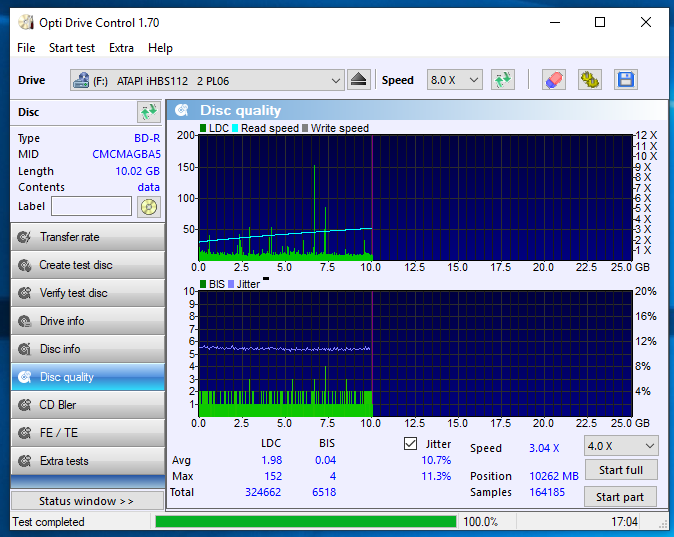The height and width of the screenshot is (537, 674).
Task: Switch to the CD Bler panel
Action: click(88, 405)
